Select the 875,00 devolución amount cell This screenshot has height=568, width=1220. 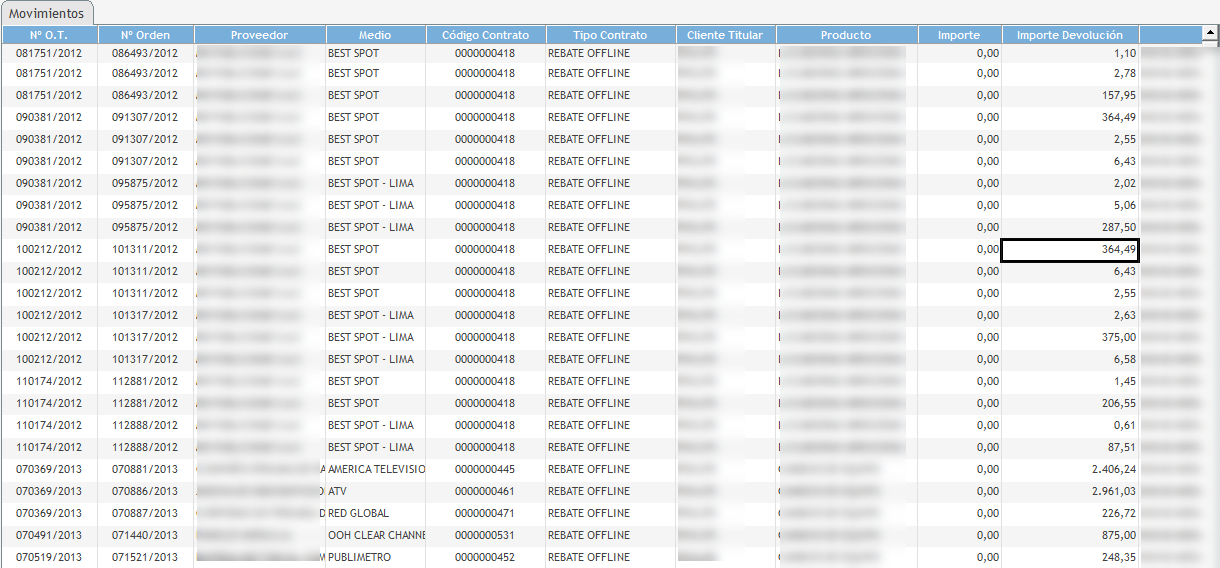point(1070,535)
